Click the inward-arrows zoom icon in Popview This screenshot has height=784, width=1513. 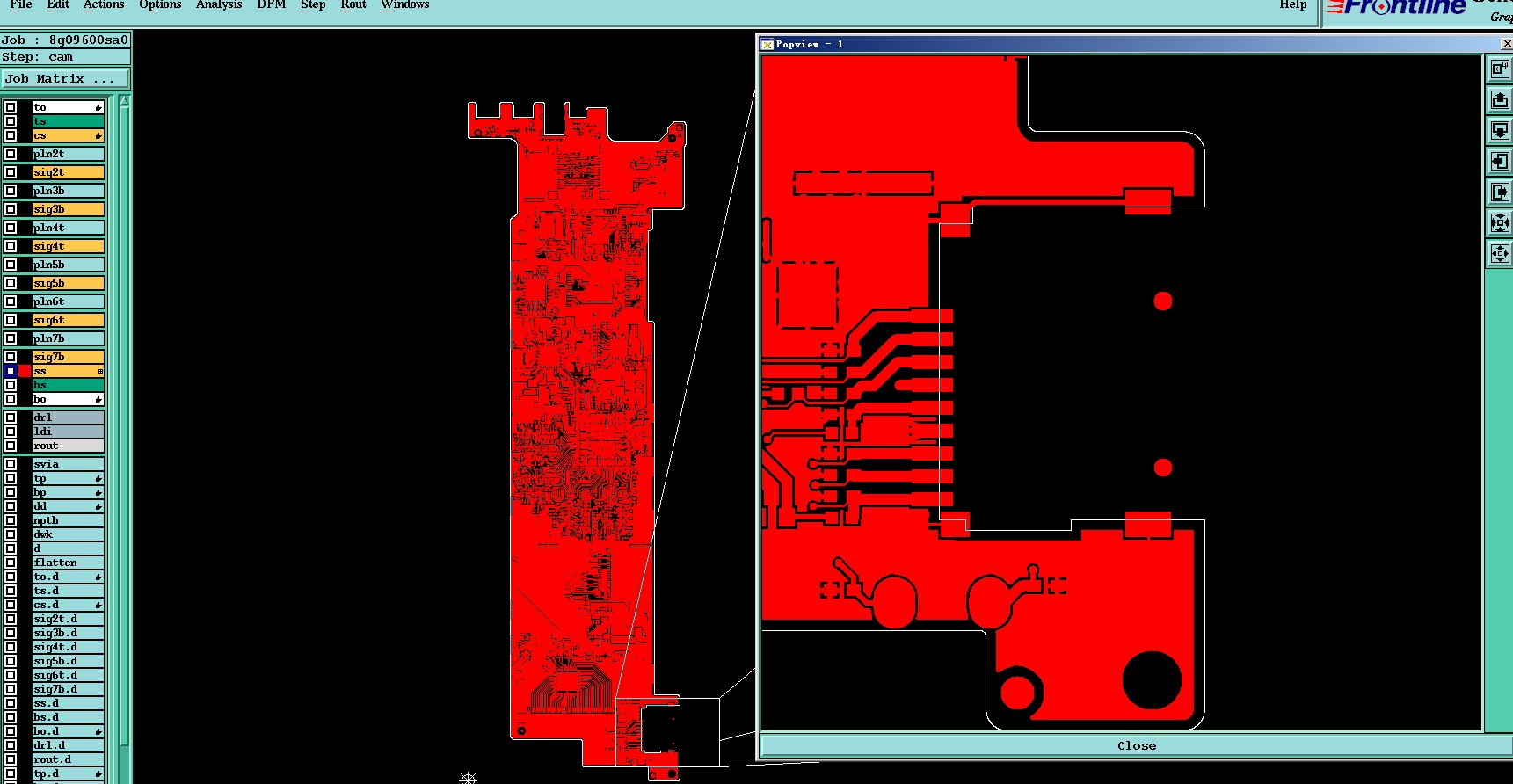(x=1500, y=222)
